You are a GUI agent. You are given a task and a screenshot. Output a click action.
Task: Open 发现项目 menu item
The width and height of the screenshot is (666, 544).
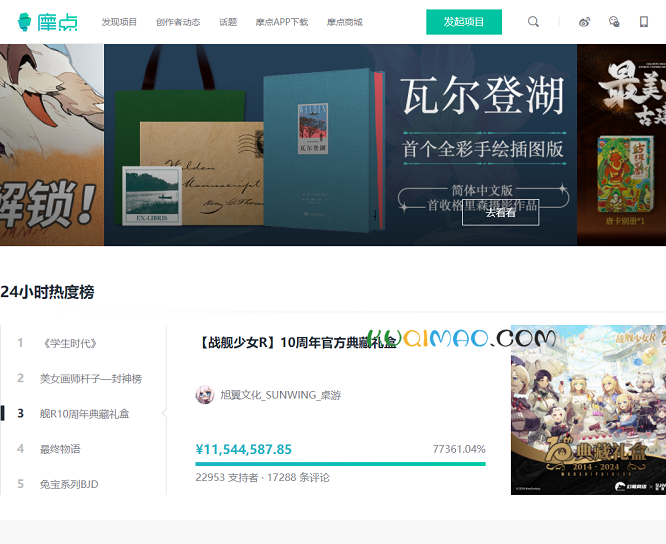click(119, 22)
